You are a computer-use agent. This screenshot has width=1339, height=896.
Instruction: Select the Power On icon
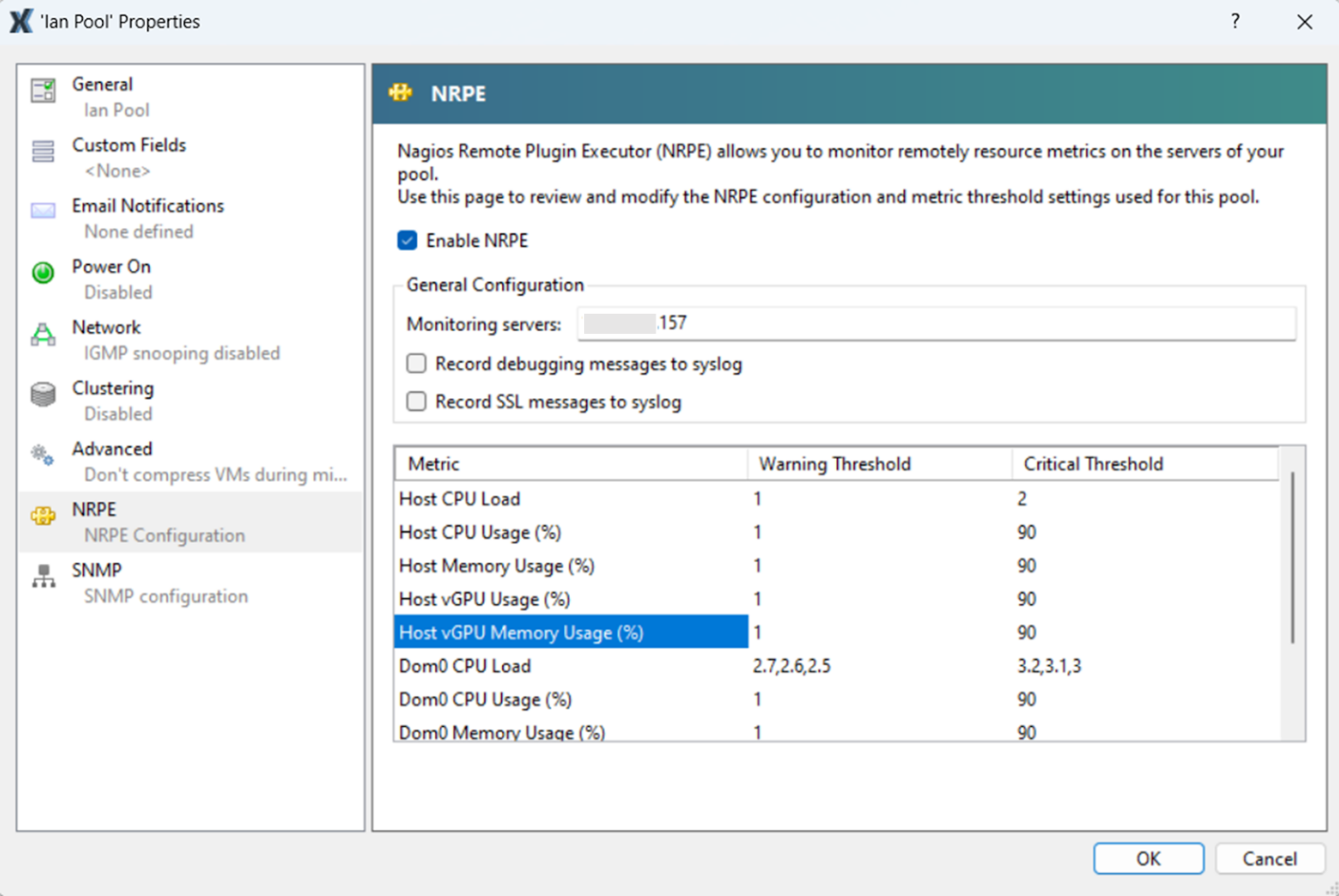coord(42,272)
